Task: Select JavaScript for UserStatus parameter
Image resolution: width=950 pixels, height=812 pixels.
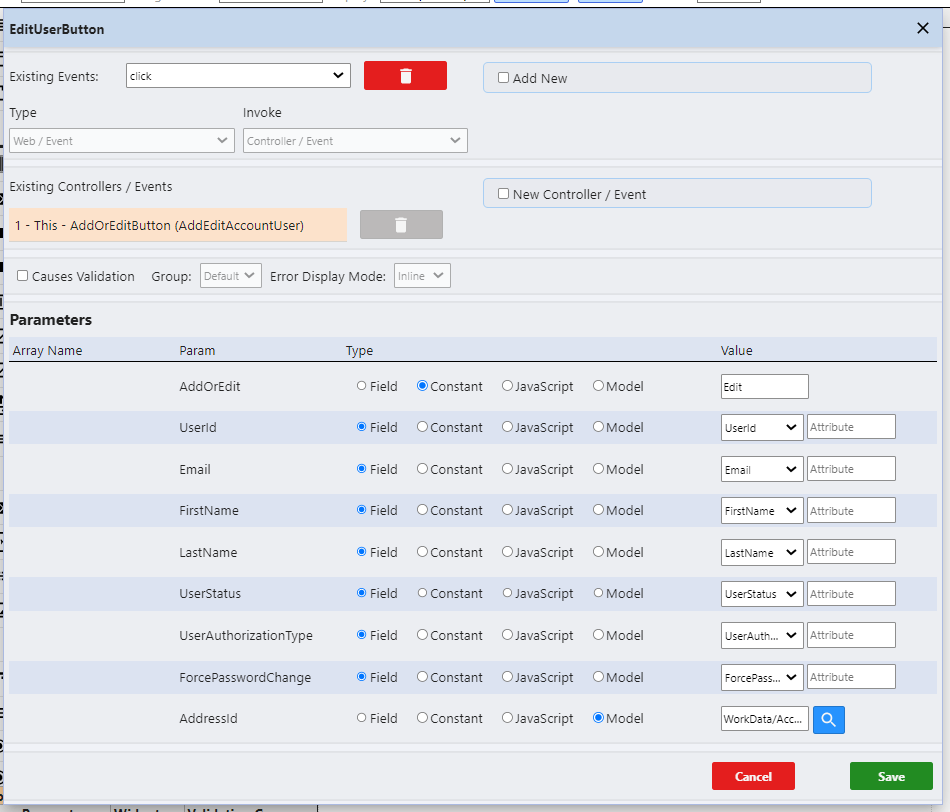Action: (x=507, y=593)
